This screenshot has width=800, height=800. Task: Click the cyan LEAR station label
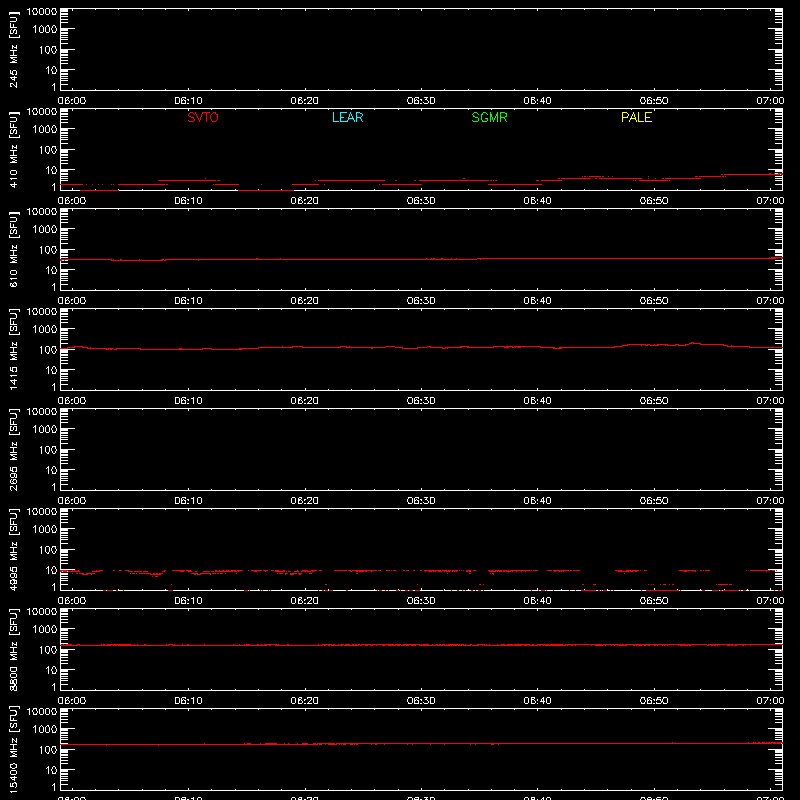click(x=347, y=117)
